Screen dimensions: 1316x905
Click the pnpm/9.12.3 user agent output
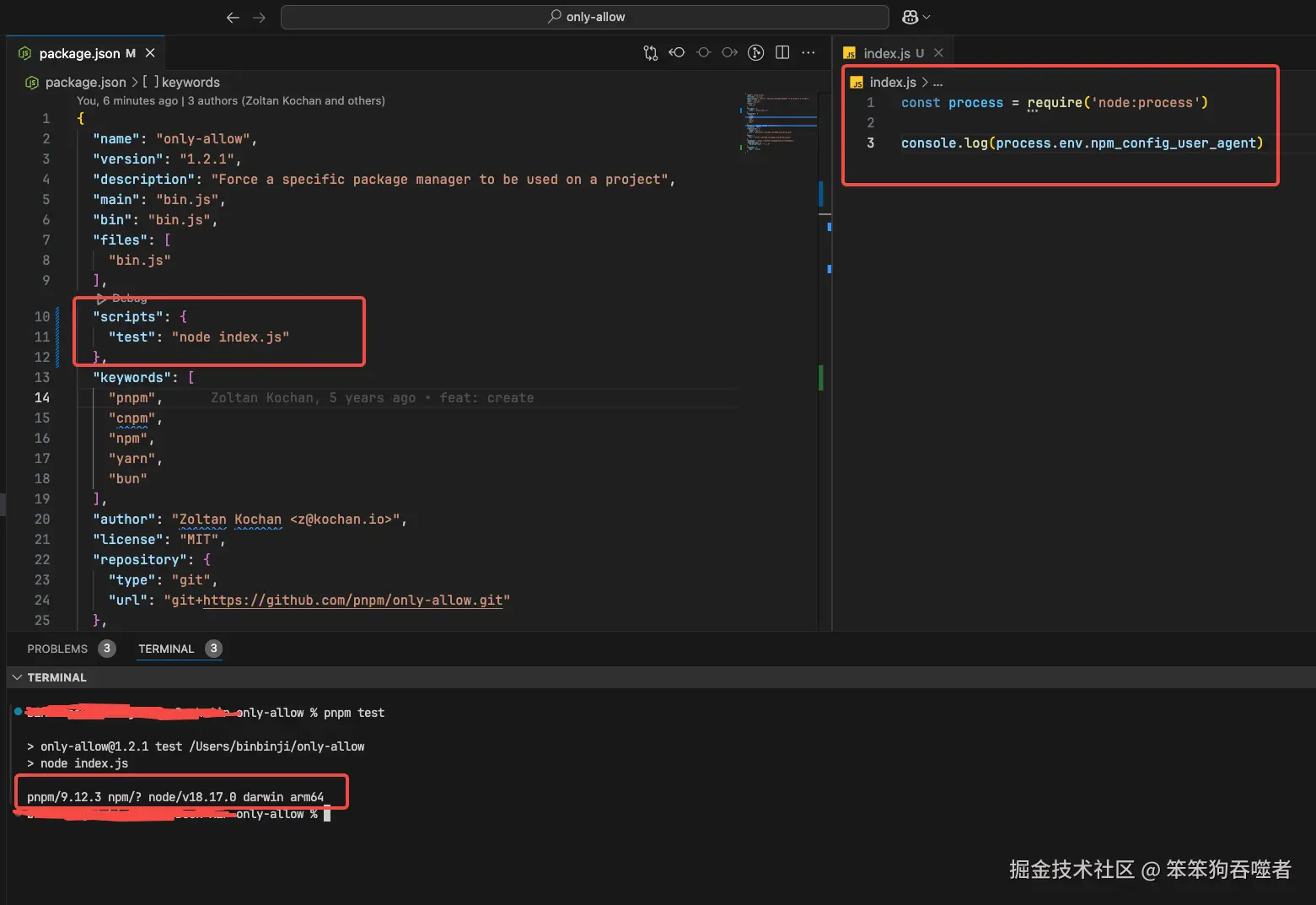point(175,797)
